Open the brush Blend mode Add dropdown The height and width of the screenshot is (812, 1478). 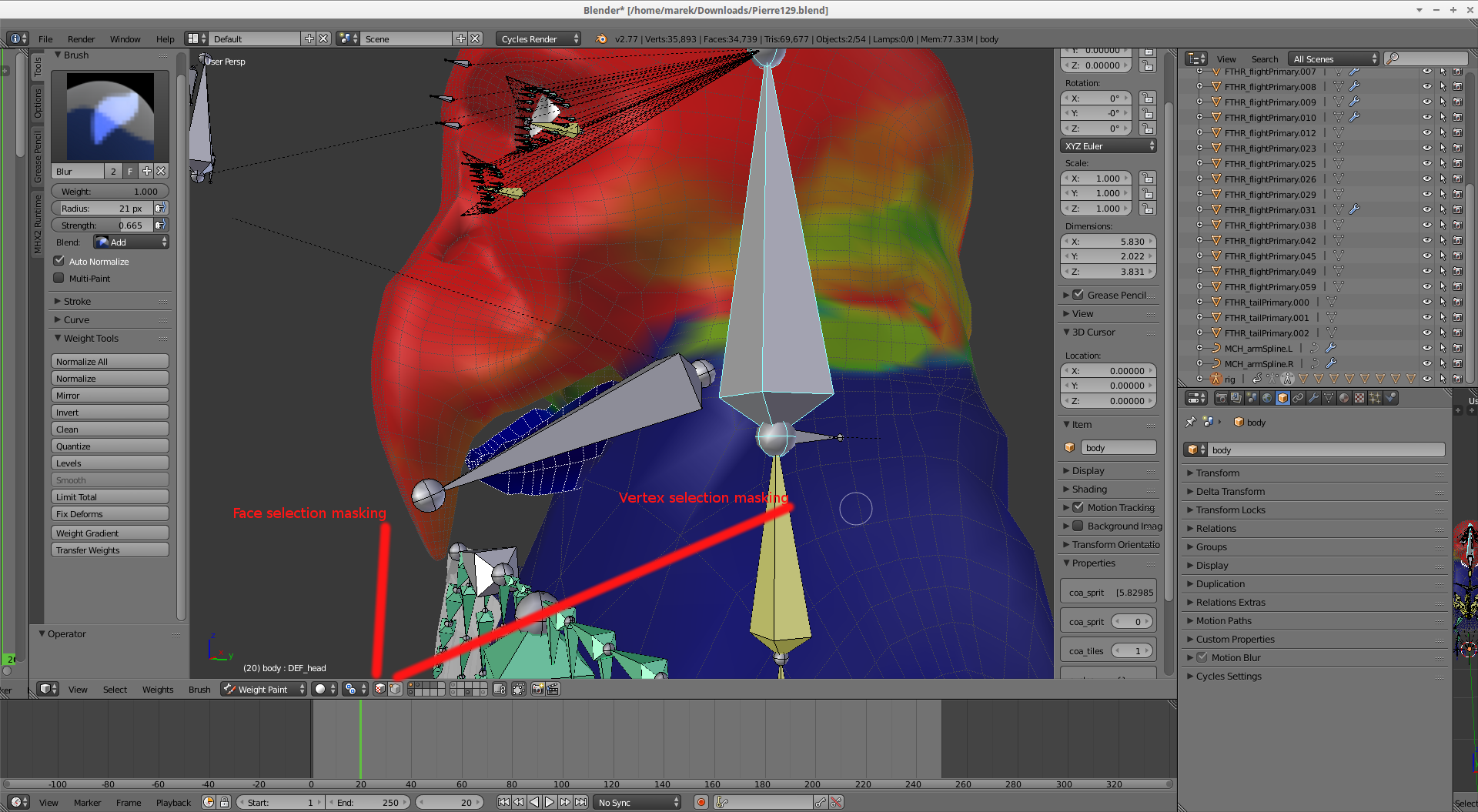point(131,242)
